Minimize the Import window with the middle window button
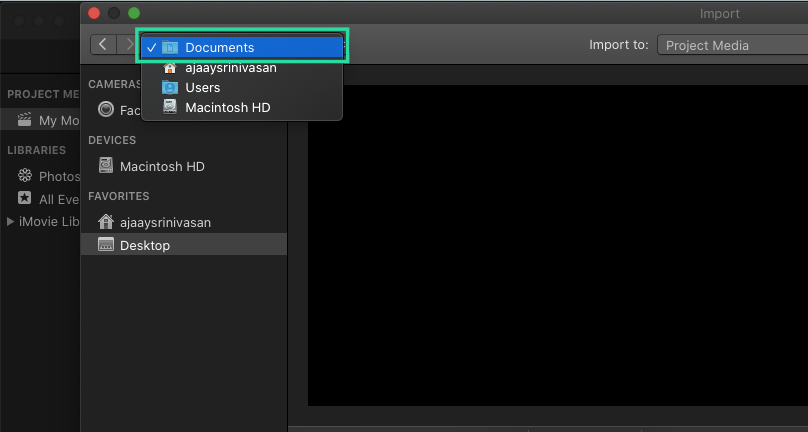This screenshot has width=808, height=432. tap(114, 13)
